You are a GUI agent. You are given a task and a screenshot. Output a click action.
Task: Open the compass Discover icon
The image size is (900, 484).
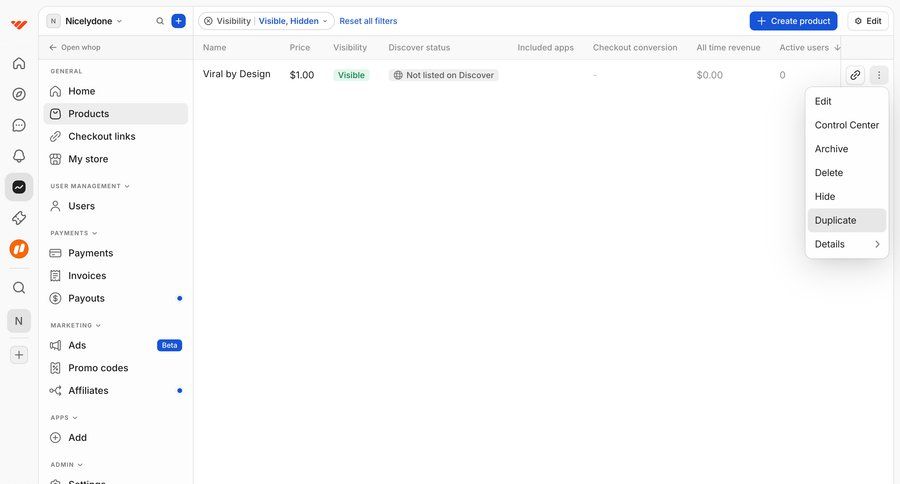click(x=18, y=94)
